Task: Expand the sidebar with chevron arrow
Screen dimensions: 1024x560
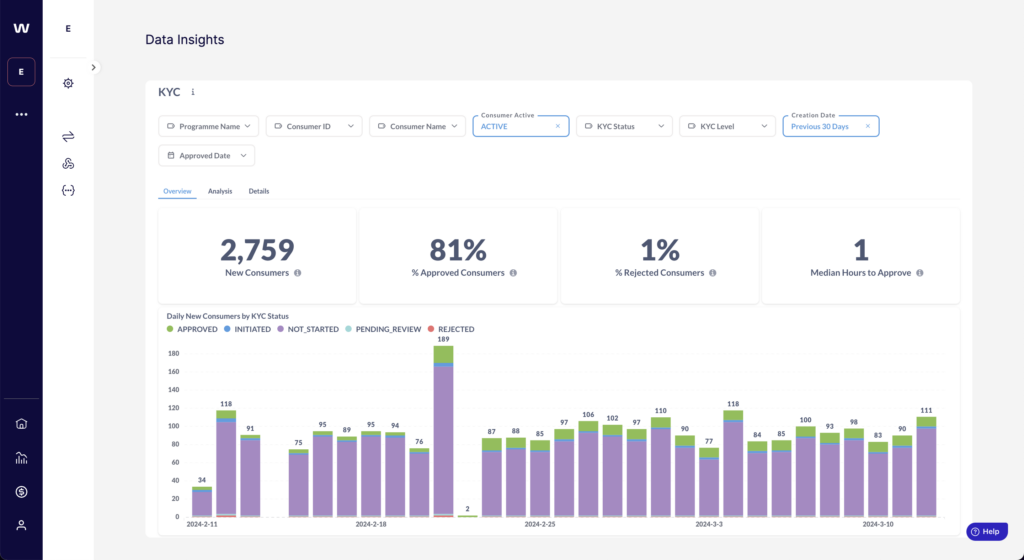Action: [x=93, y=67]
